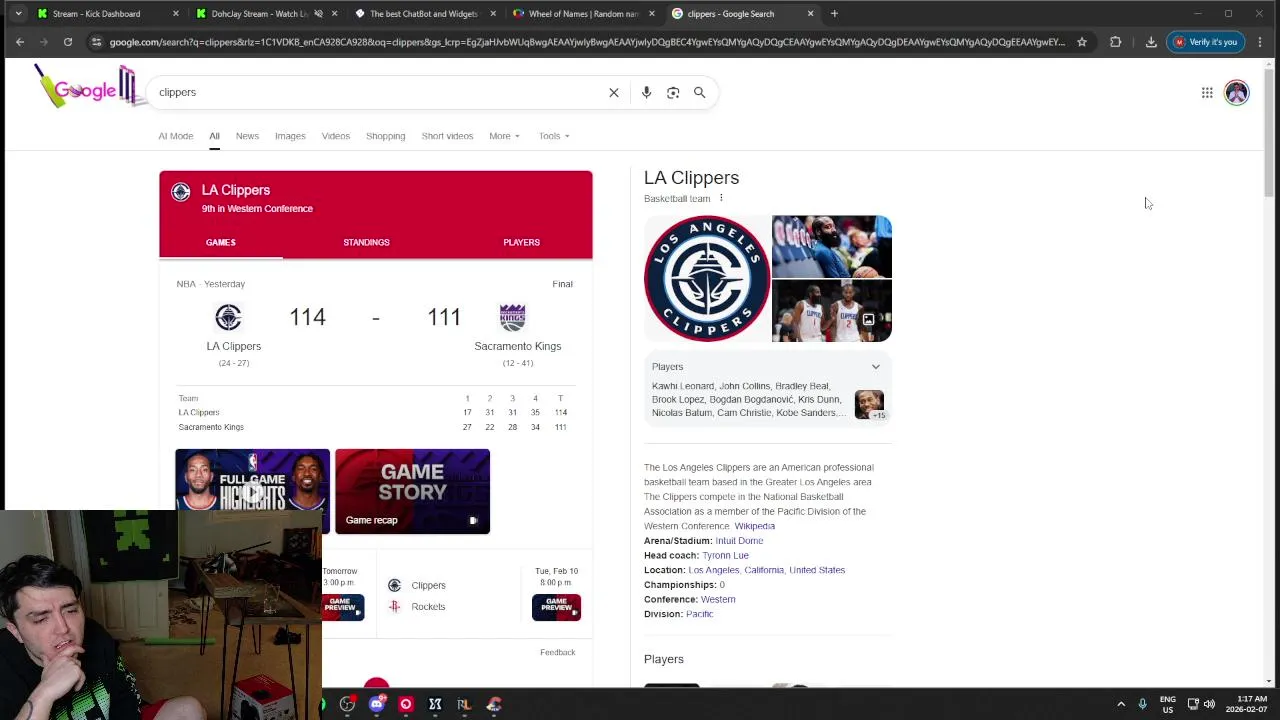Open the ENG US language indicator
The height and width of the screenshot is (720, 1280).
[x=1168, y=704]
